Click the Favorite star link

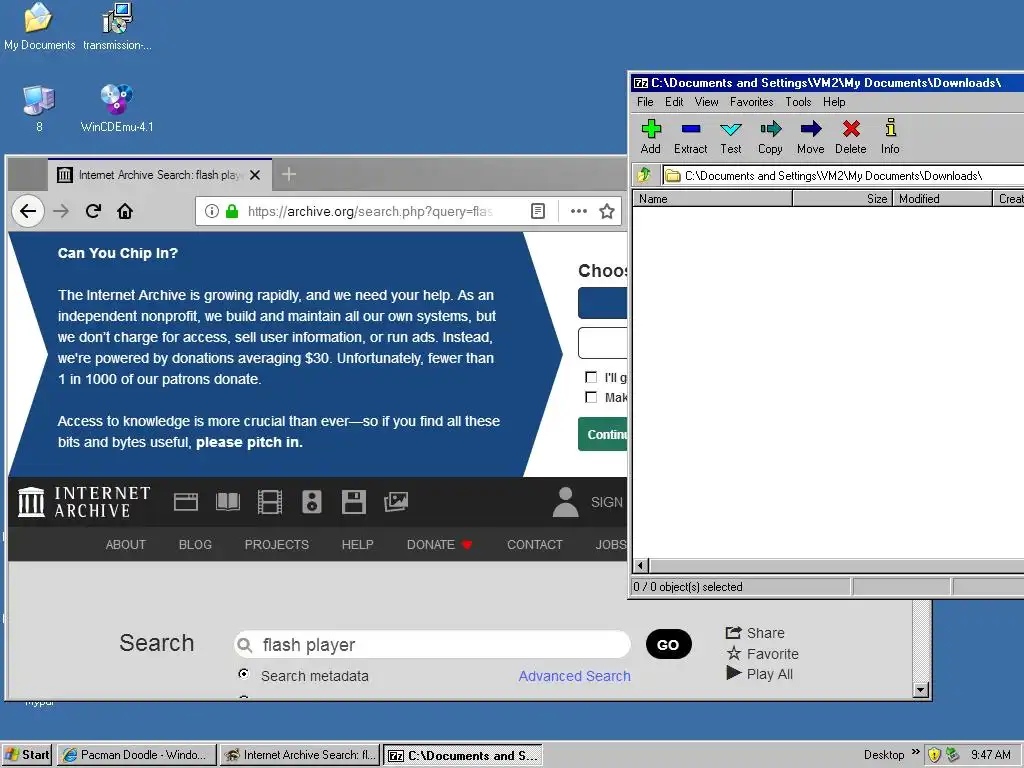pos(762,654)
